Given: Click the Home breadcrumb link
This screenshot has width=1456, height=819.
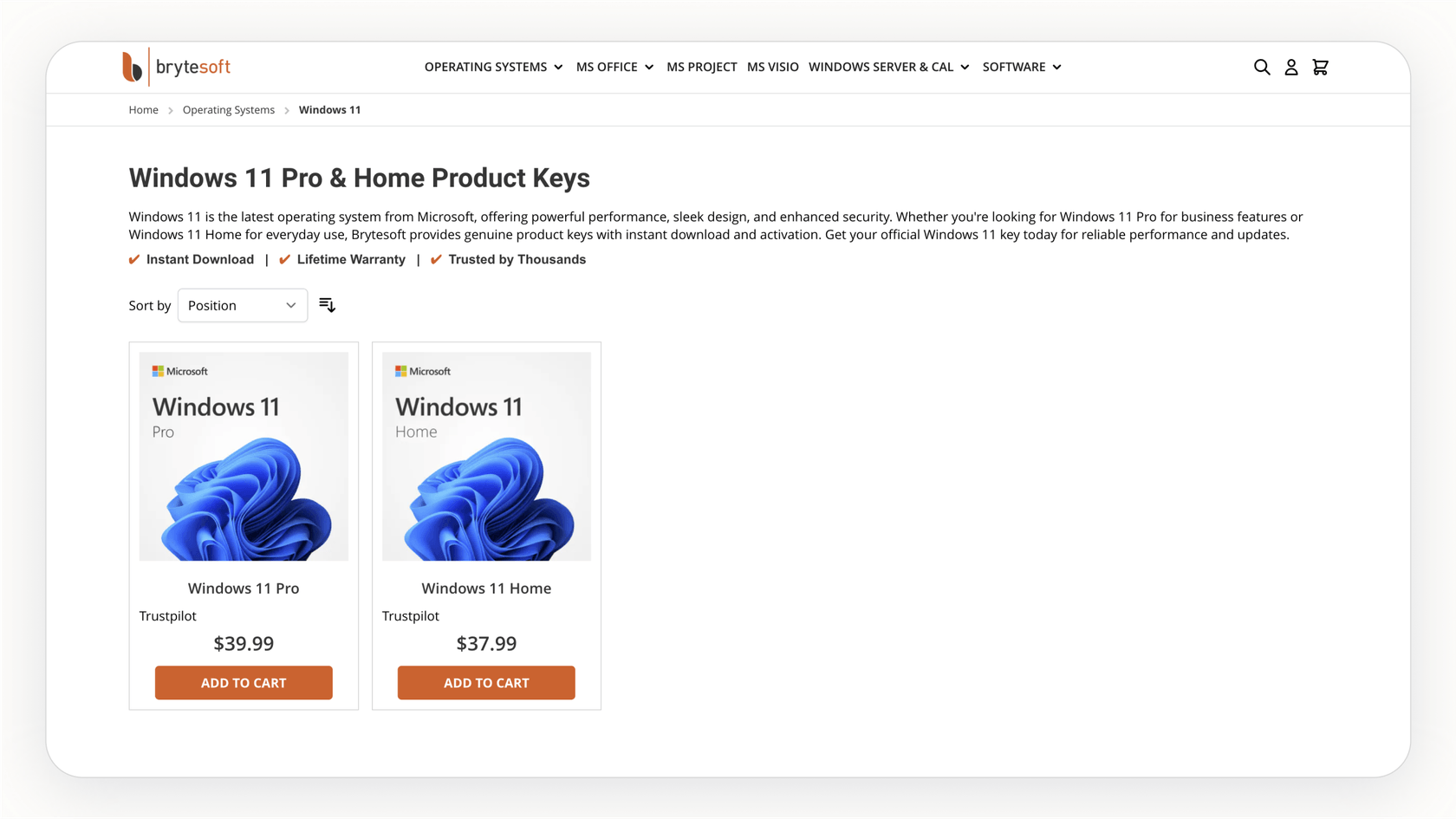Looking at the screenshot, I should coord(144,110).
